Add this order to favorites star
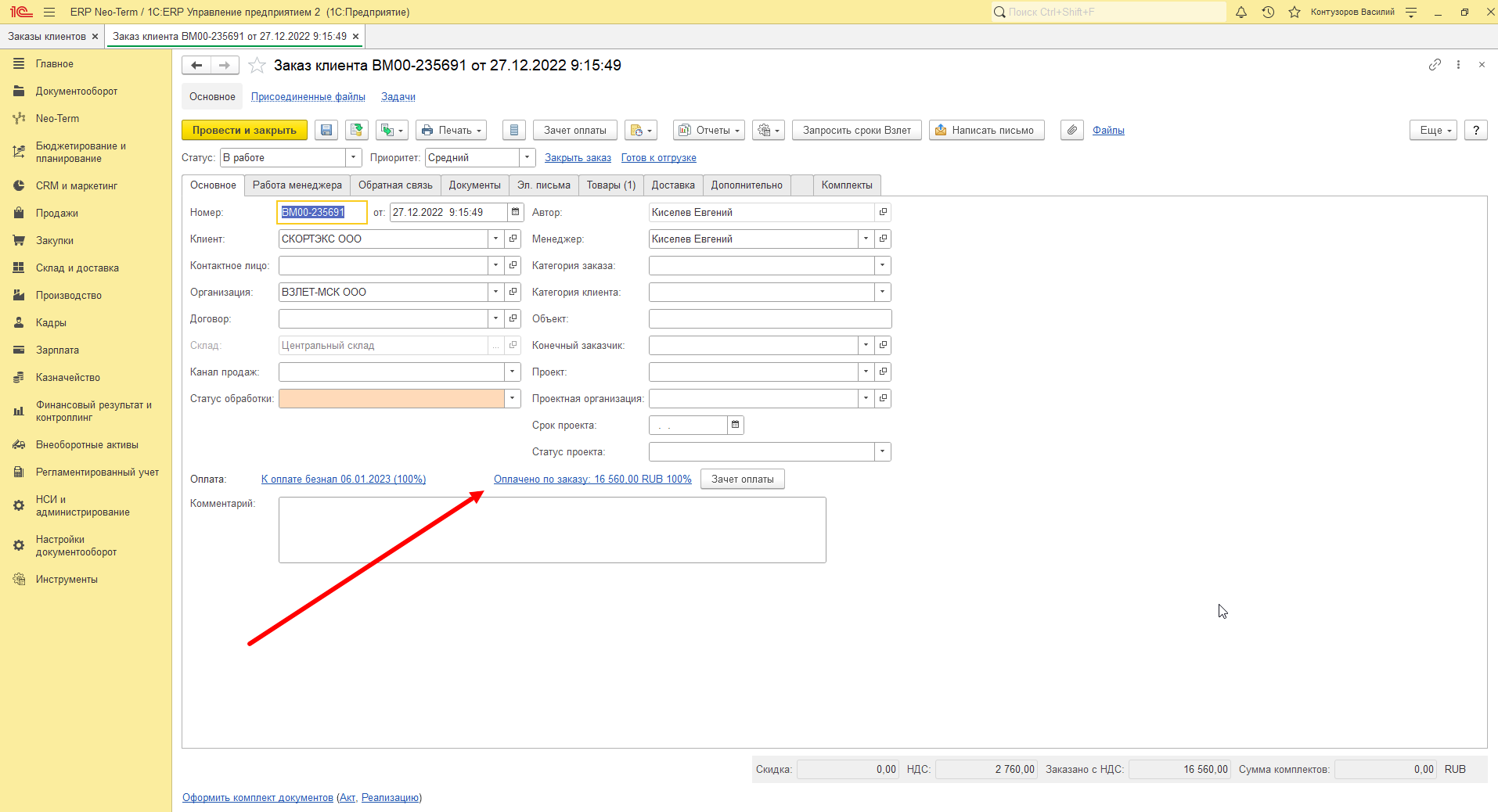The height and width of the screenshot is (812, 1498). (x=257, y=66)
